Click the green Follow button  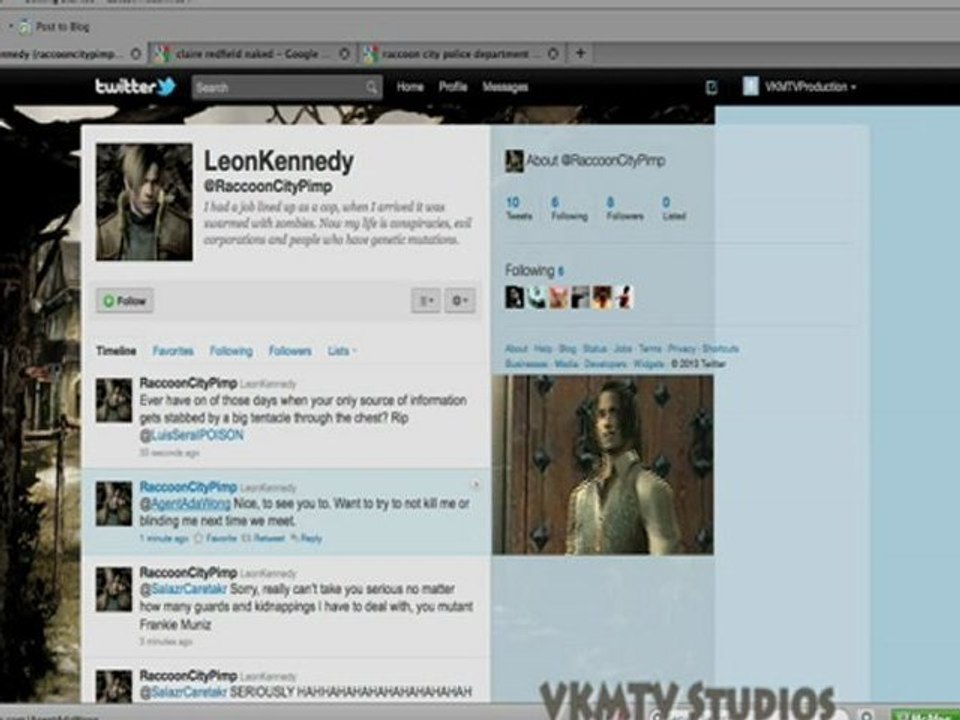[x=125, y=301]
